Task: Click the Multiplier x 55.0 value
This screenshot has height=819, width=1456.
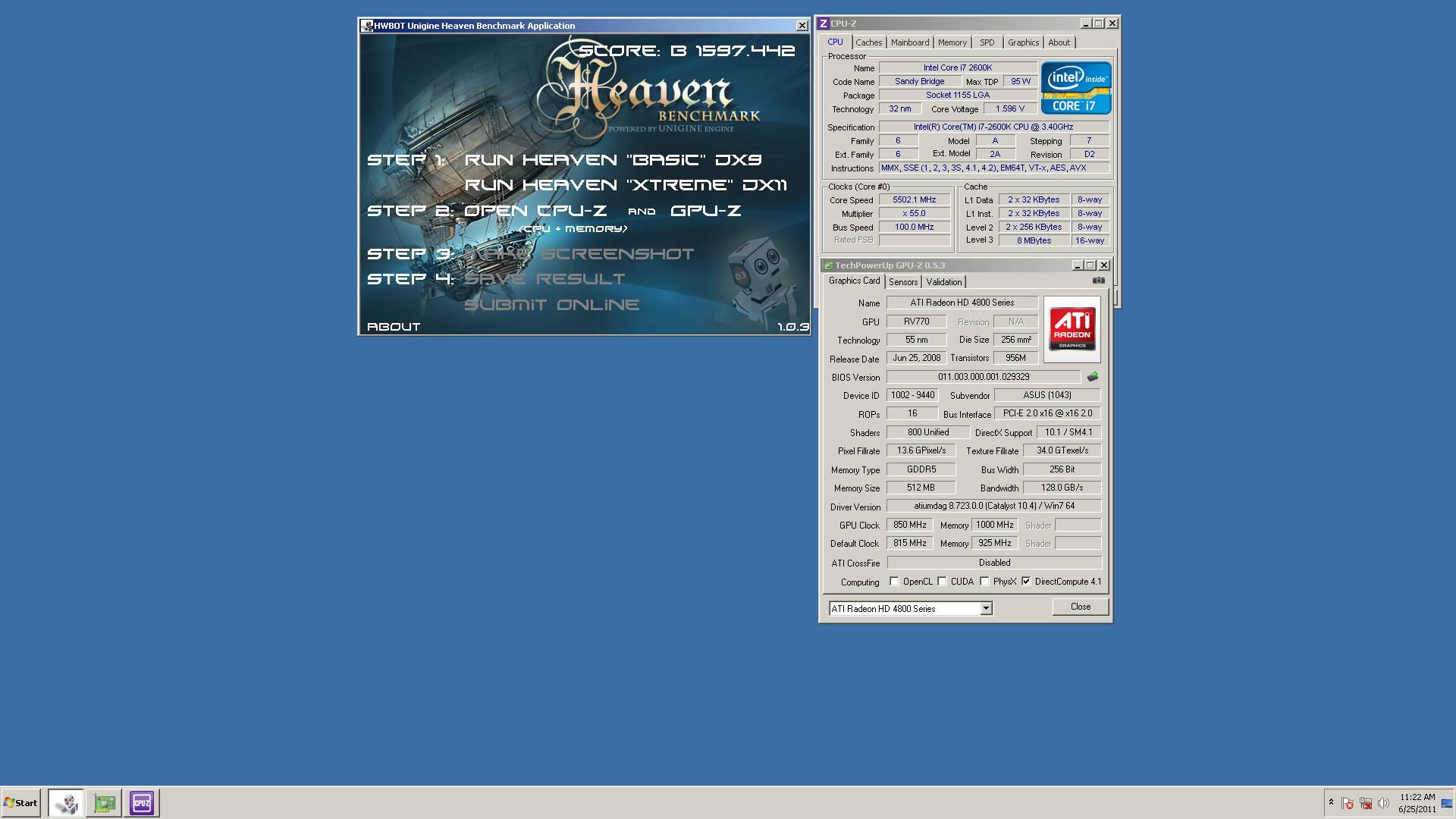Action: pyautogui.click(x=914, y=214)
